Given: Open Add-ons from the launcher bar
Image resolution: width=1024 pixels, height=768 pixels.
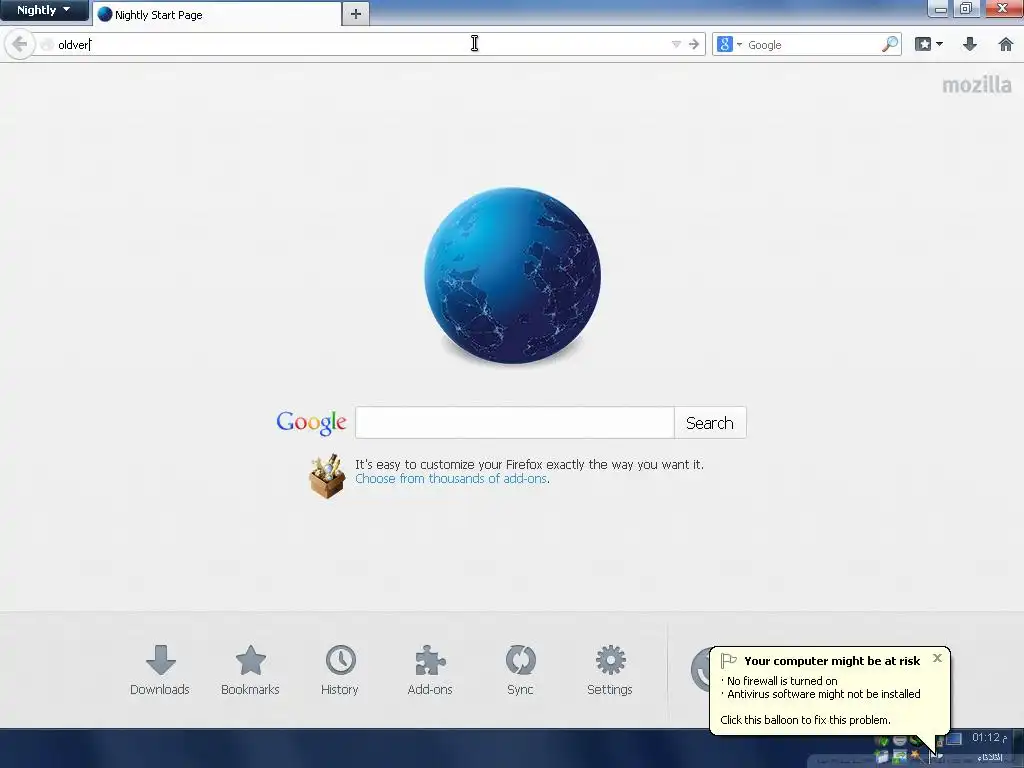Looking at the screenshot, I should pos(430,669).
